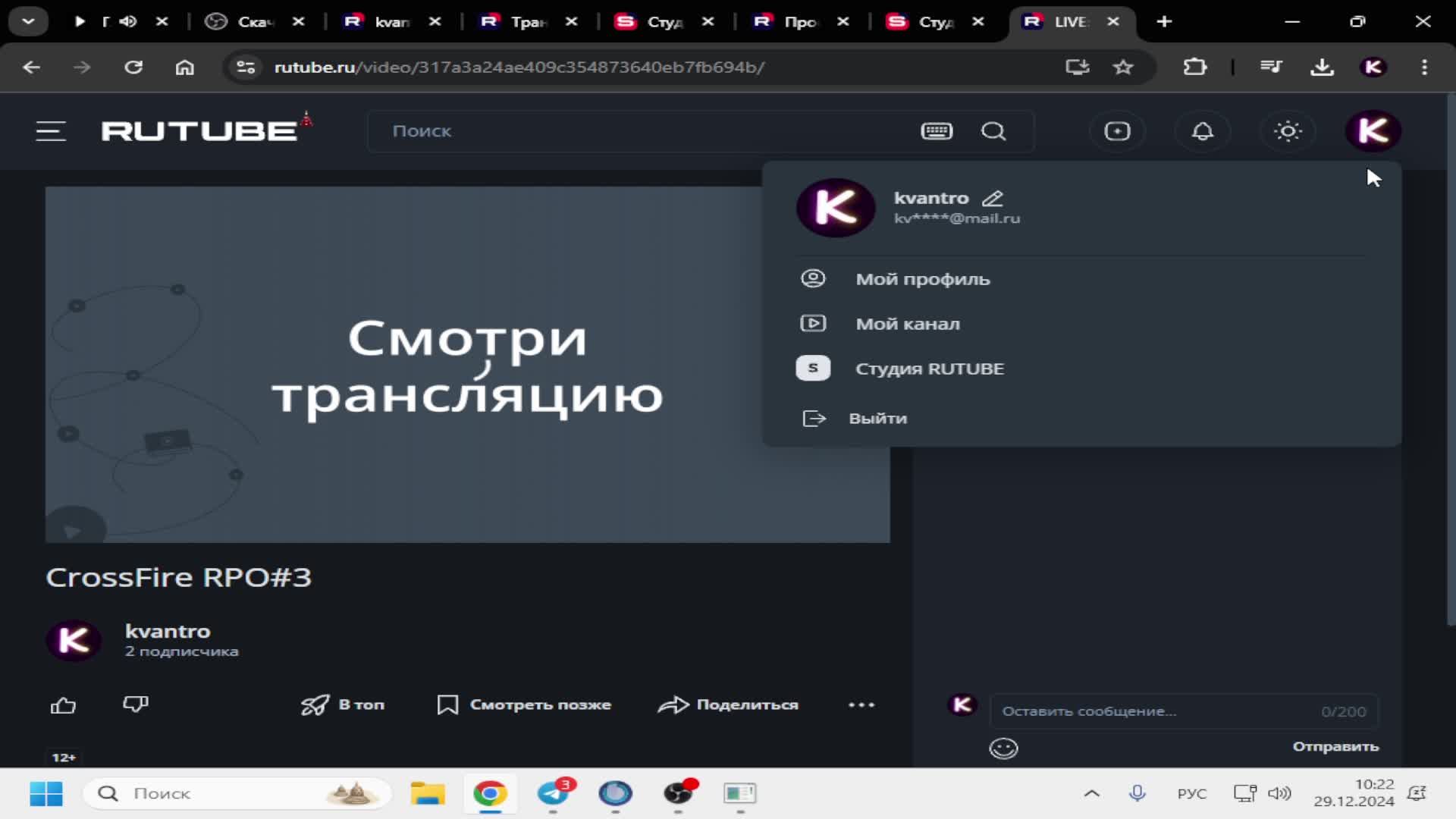The width and height of the screenshot is (1456, 819).
Task: Click Отправить to send message
Action: [x=1335, y=747]
